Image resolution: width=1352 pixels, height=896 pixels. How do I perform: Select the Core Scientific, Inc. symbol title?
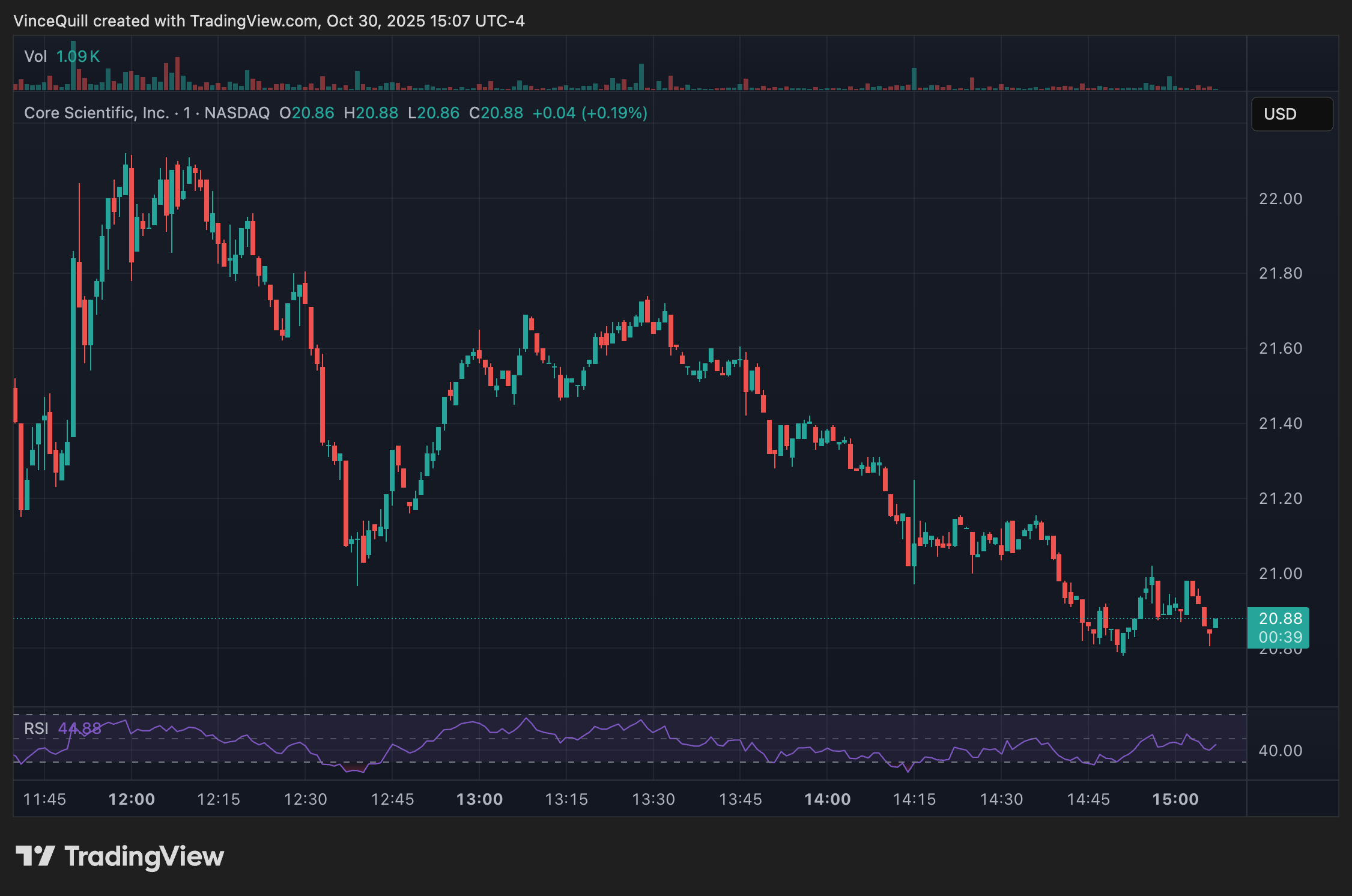(97, 113)
